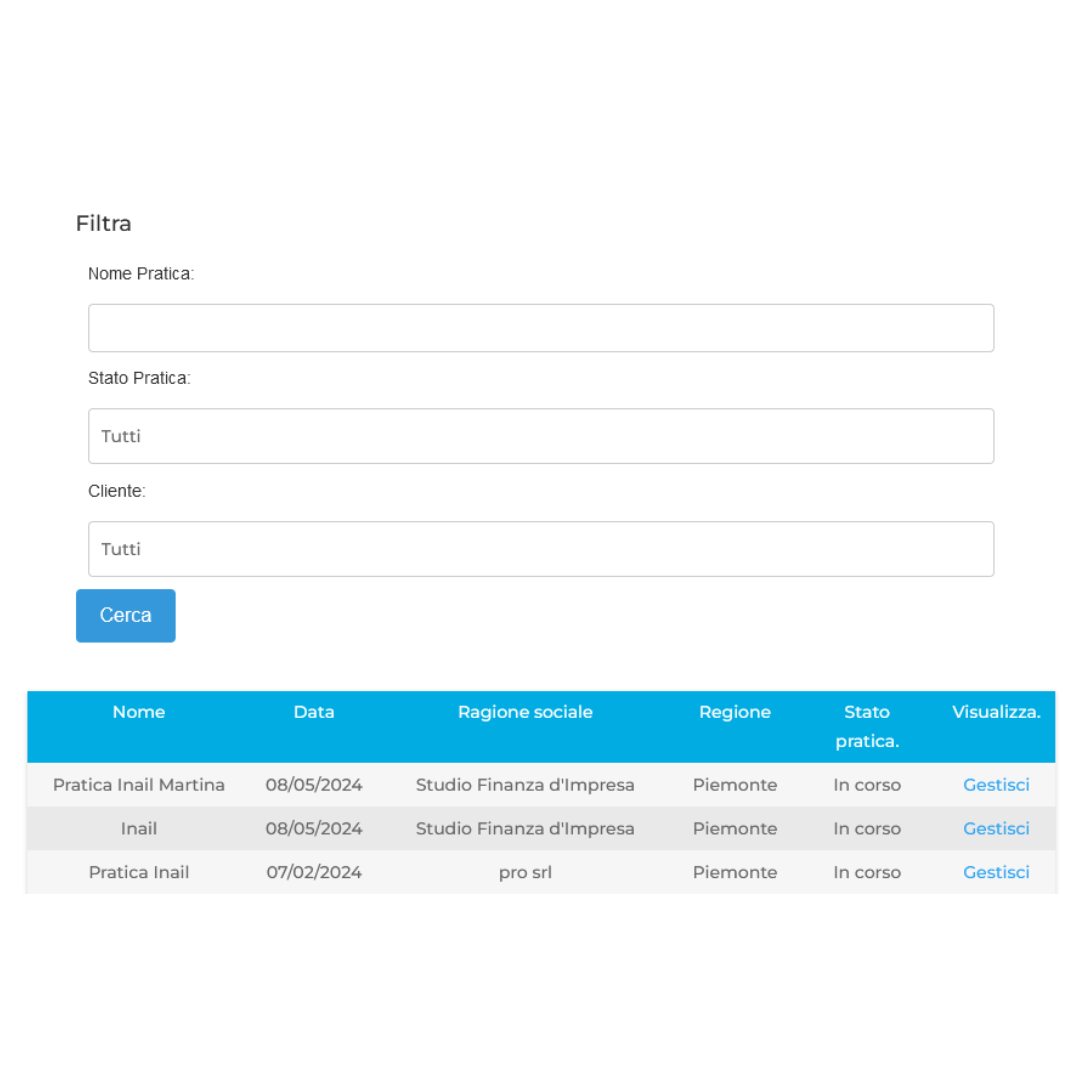Click the Nome Pratica text field
Screen dimensions: 1080x1080
point(541,328)
